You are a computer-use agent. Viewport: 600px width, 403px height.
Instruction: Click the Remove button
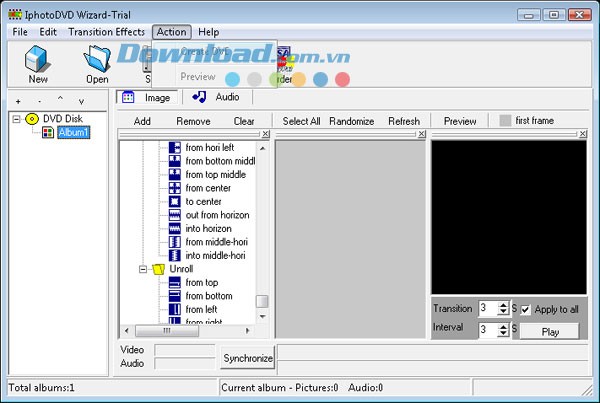coord(193,121)
